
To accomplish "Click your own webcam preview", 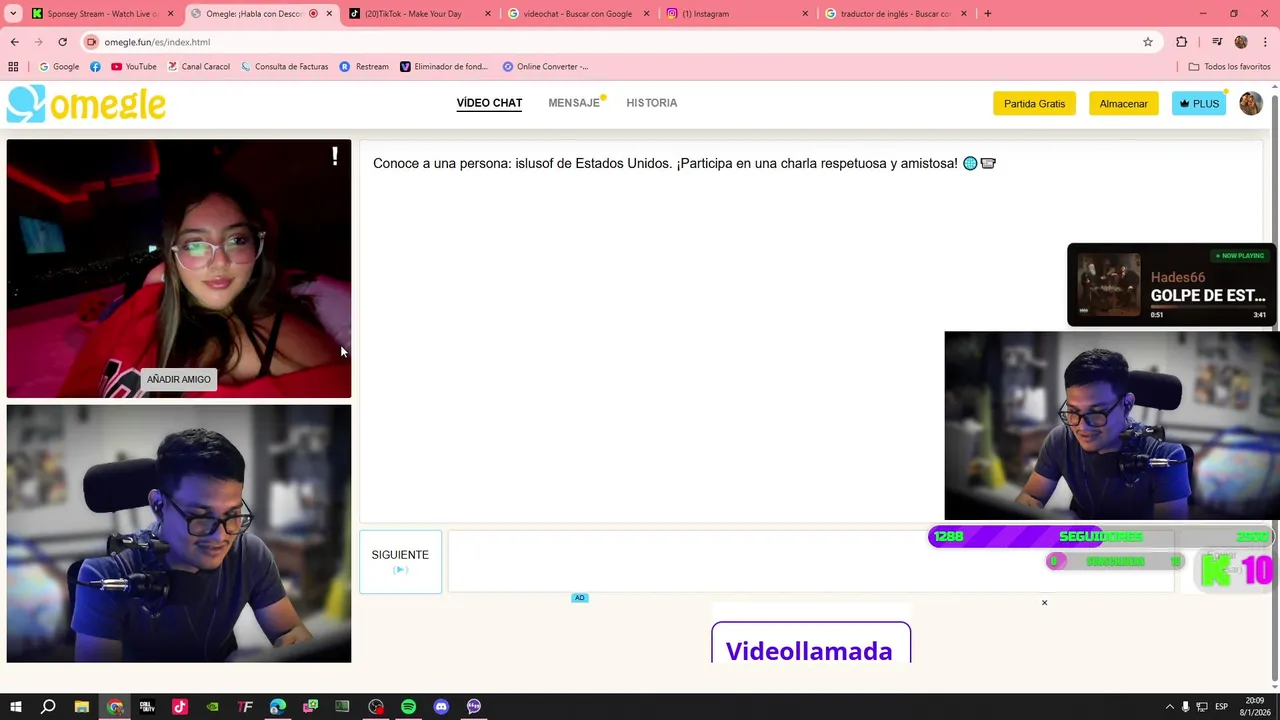I will point(179,534).
